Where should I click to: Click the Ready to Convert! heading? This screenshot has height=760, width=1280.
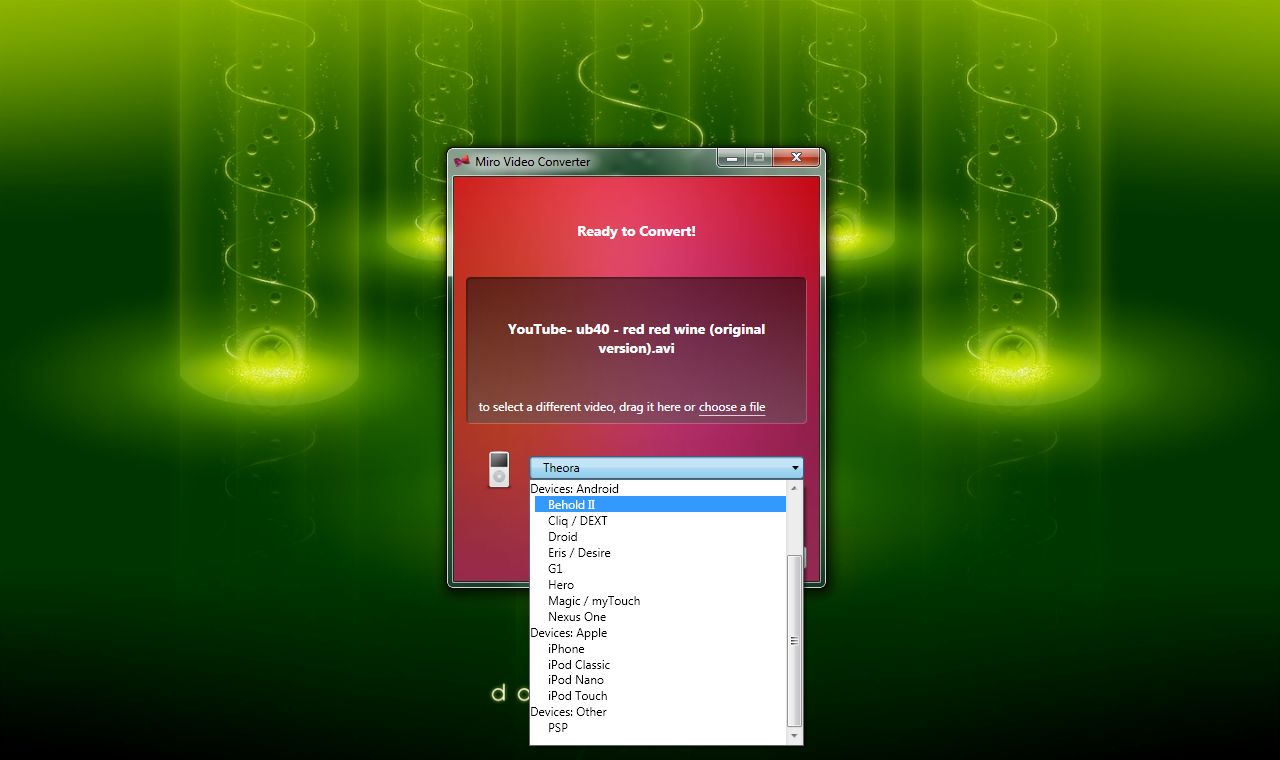pos(636,231)
